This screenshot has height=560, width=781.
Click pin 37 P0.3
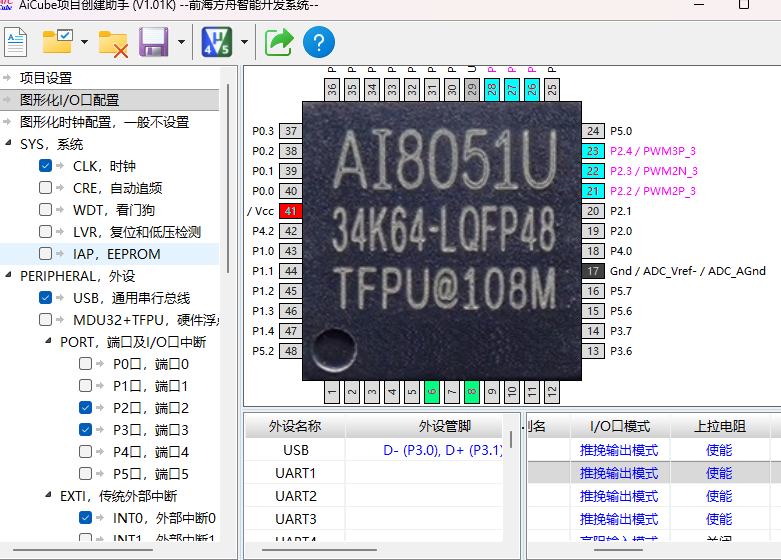tap(290, 131)
